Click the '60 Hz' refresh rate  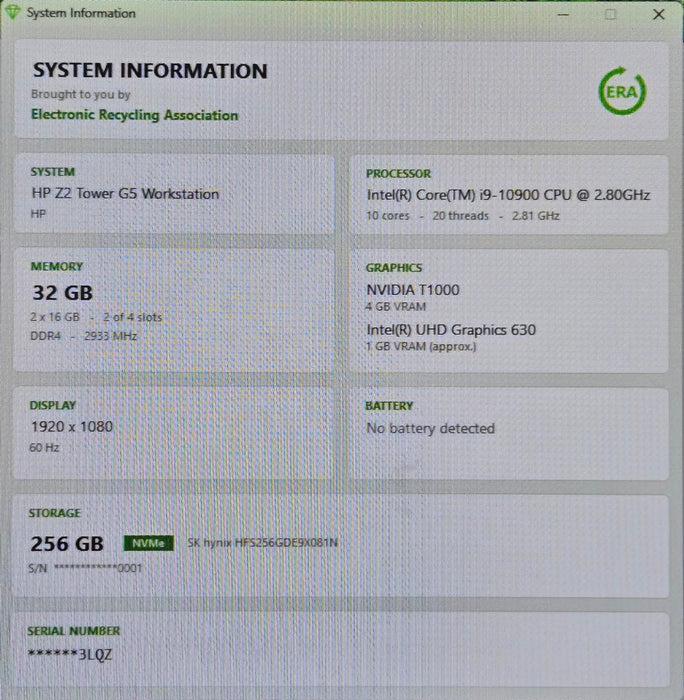pyautogui.click(x=44, y=447)
